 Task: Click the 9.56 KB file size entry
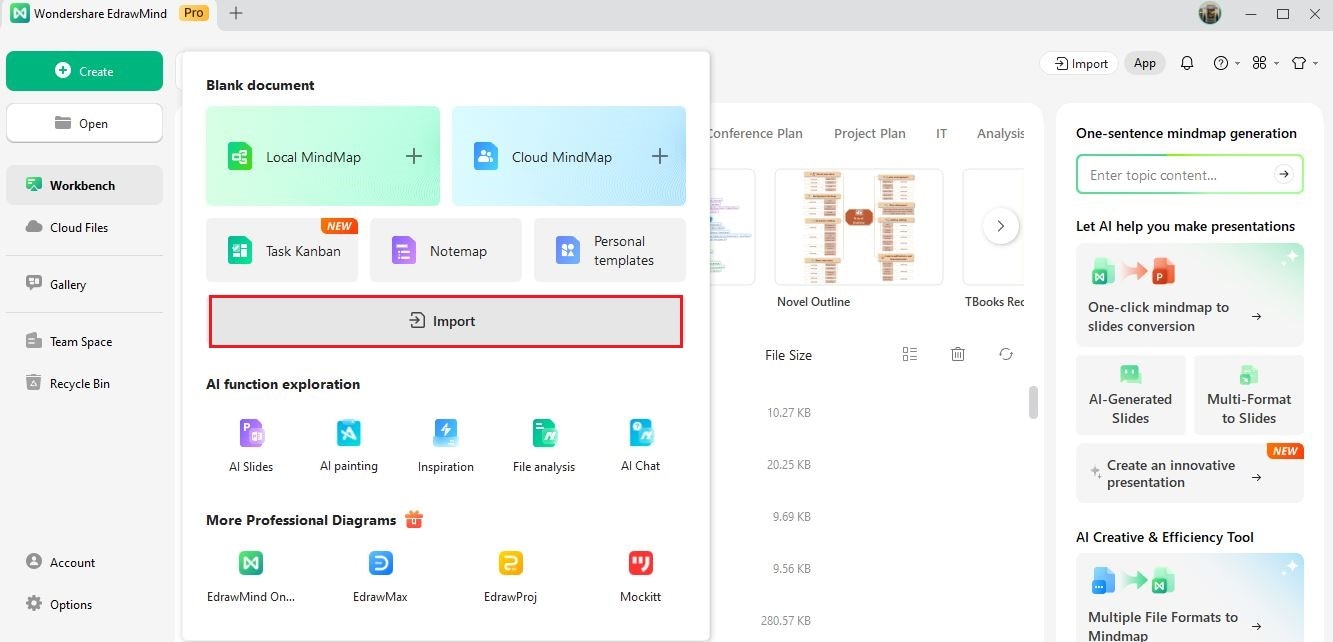coord(791,569)
